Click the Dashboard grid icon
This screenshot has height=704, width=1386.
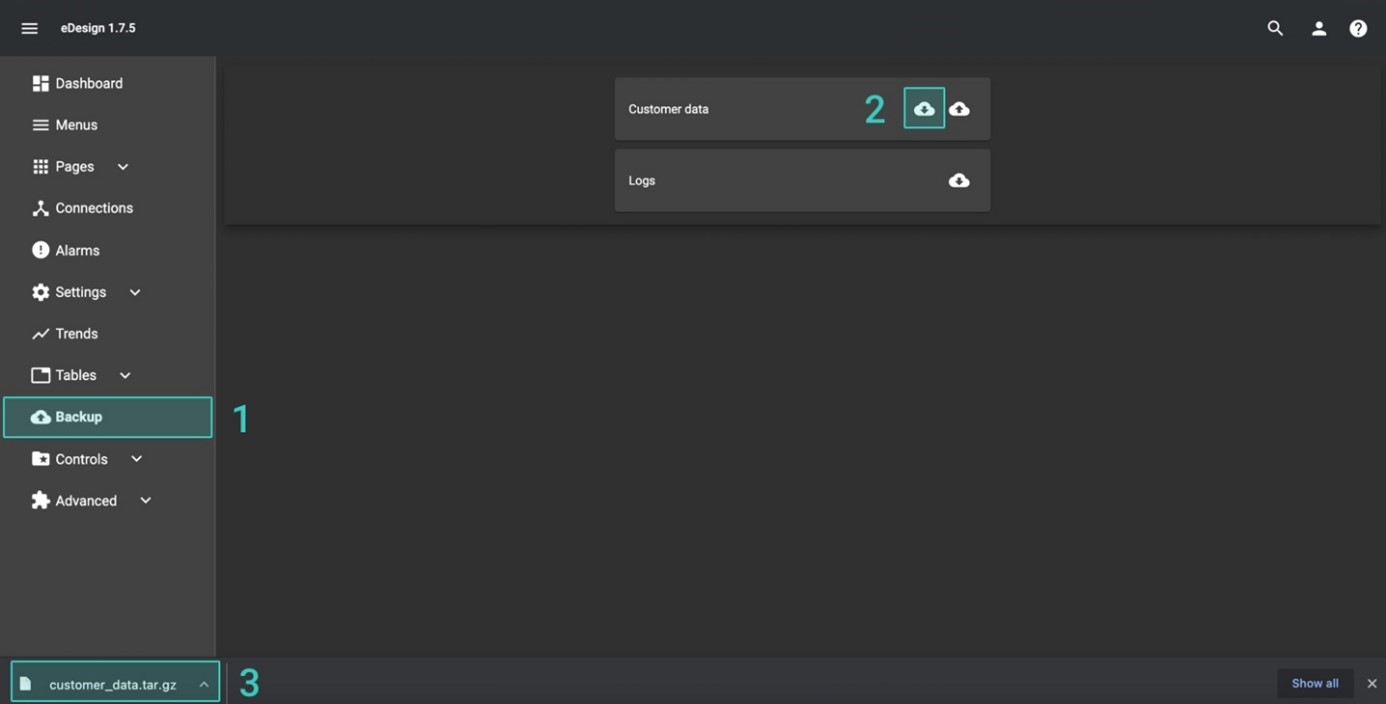(x=40, y=84)
